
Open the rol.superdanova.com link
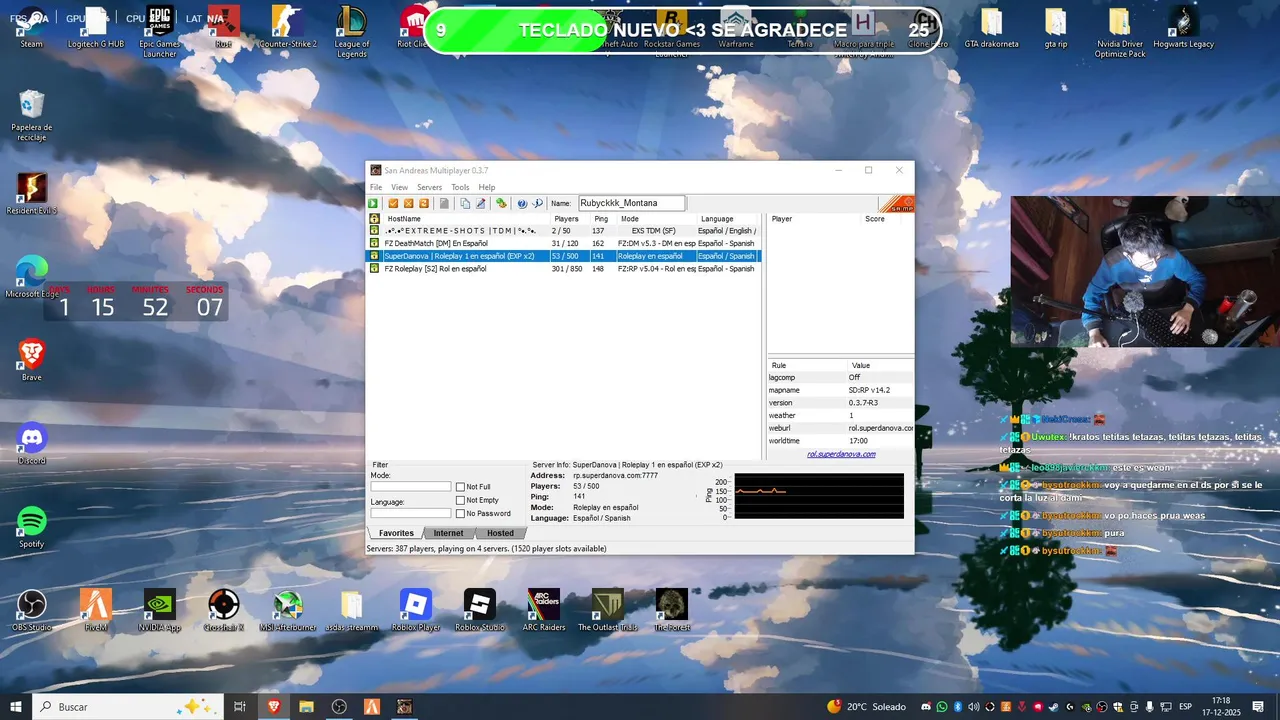pyautogui.click(x=841, y=454)
